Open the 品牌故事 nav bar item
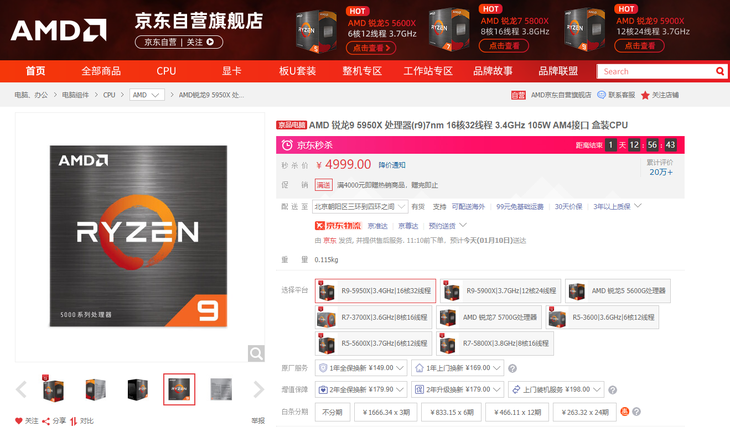This screenshot has width=730, height=432. pos(493,71)
